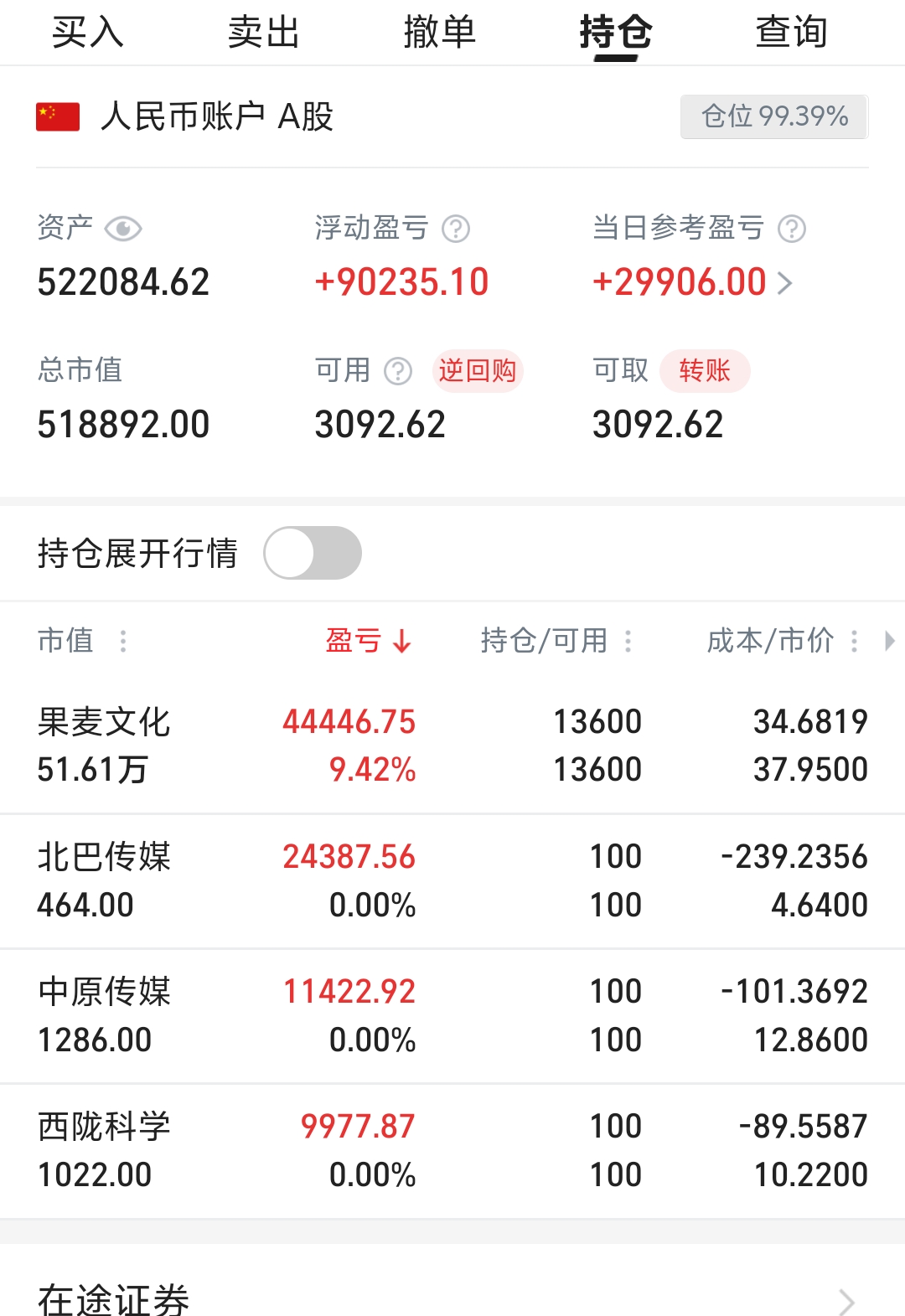Sort by 盈亏 descending arrow
Image resolution: width=905 pixels, height=1316 pixels.
coord(402,642)
